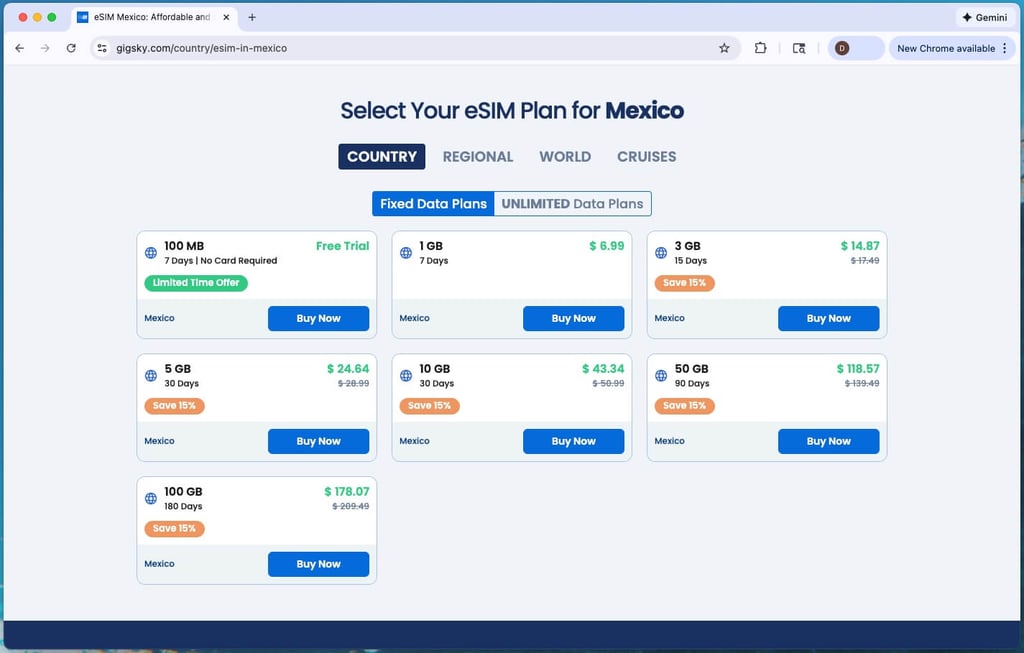Buy the 50 GB 90 Days plan
The height and width of the screenshot is (653, 1024).
pos(828,441)
